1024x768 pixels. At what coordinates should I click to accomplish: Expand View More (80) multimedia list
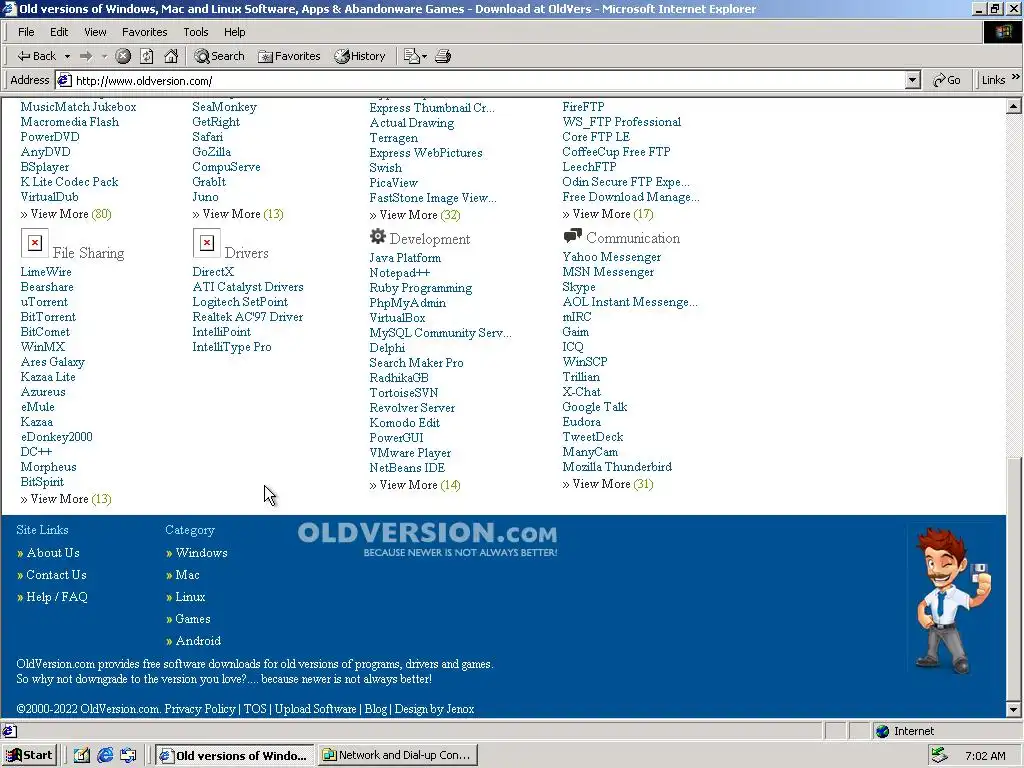pyautogui.click(x=66, y=214)
